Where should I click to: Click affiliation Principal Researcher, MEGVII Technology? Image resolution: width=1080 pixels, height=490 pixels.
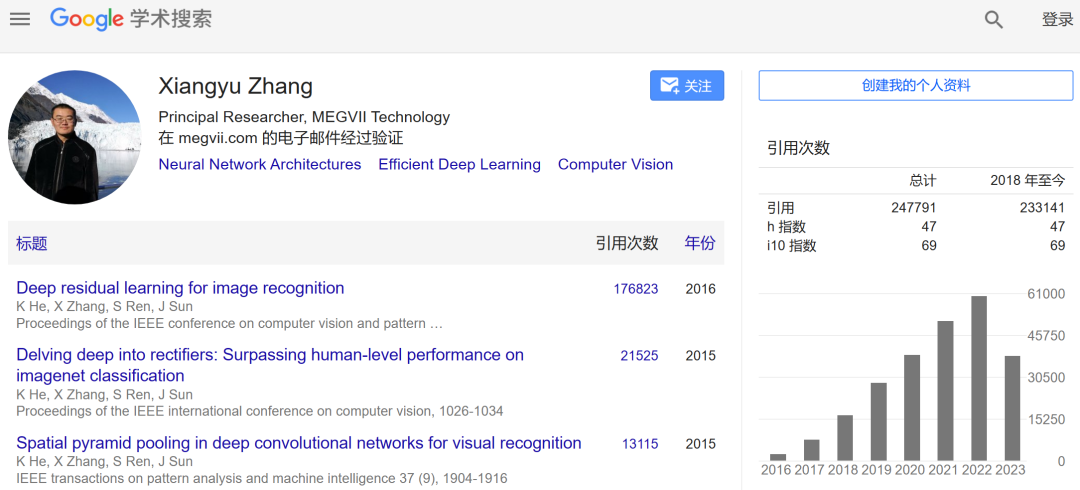pos(304,117)
